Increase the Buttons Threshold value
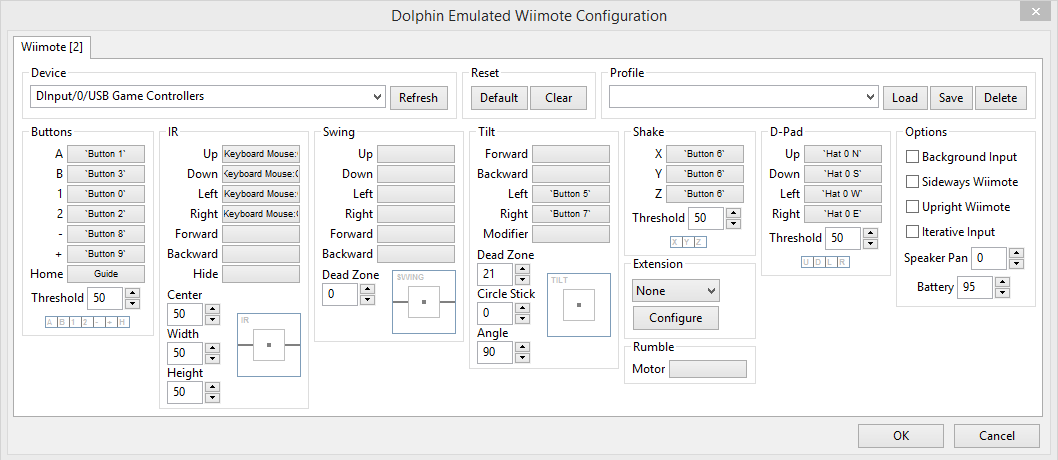This screenshot has height=460, width=1058. pos(133,293)
